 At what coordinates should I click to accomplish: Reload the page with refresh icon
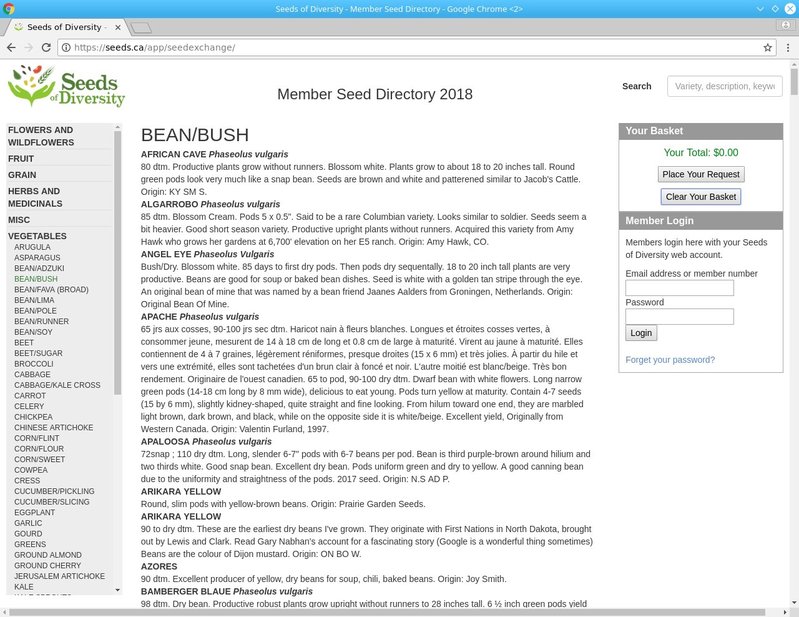coord(46,47)
